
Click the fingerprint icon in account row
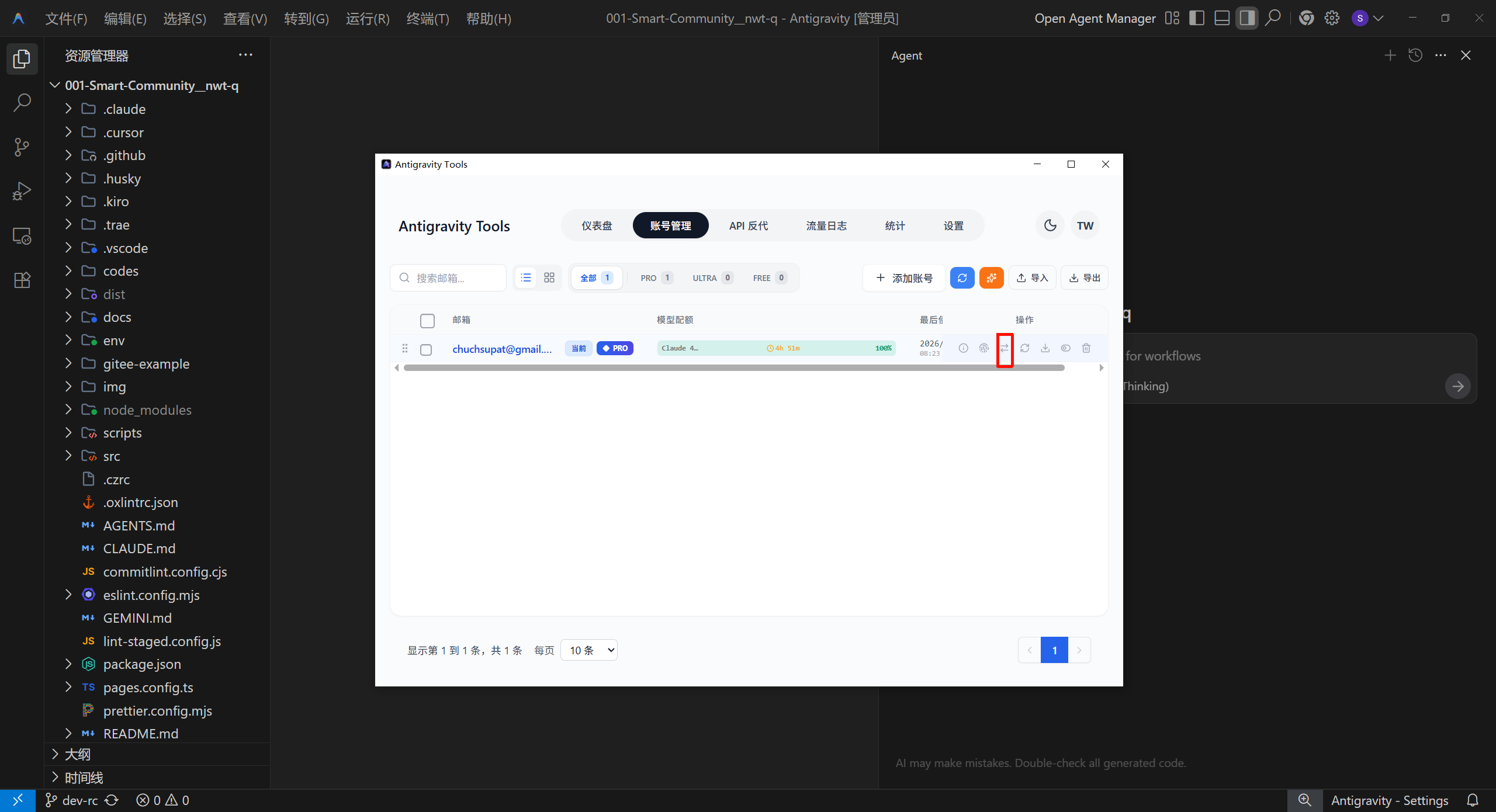(x=984, y=348)
